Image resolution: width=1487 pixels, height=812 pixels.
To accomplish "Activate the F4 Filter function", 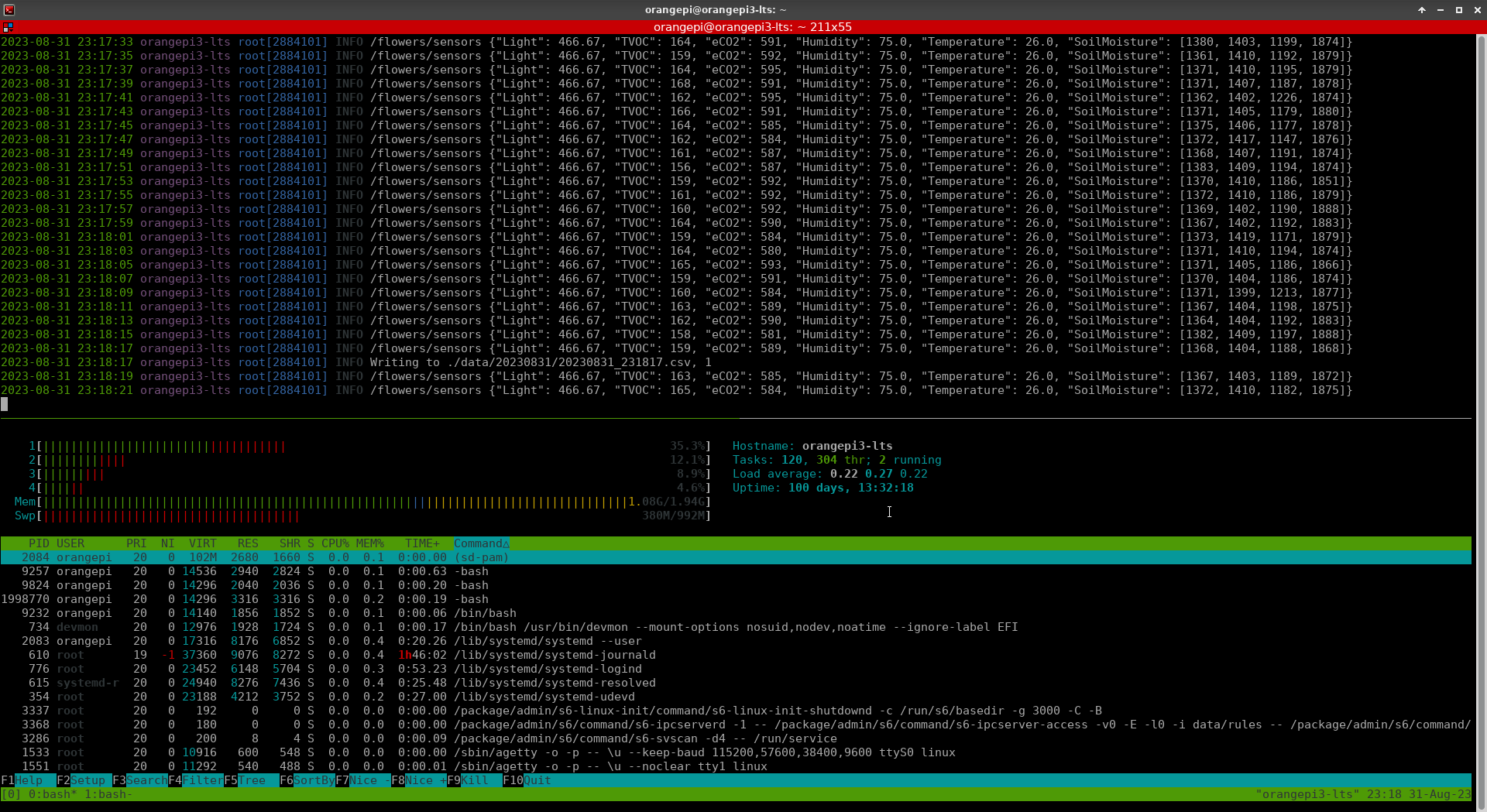I will (196, 780).
